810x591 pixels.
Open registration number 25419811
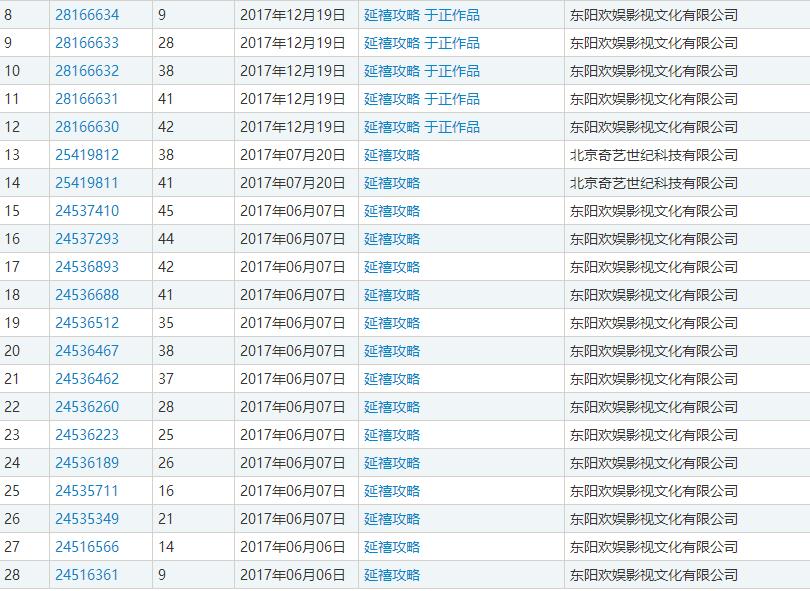pos(87,183)
